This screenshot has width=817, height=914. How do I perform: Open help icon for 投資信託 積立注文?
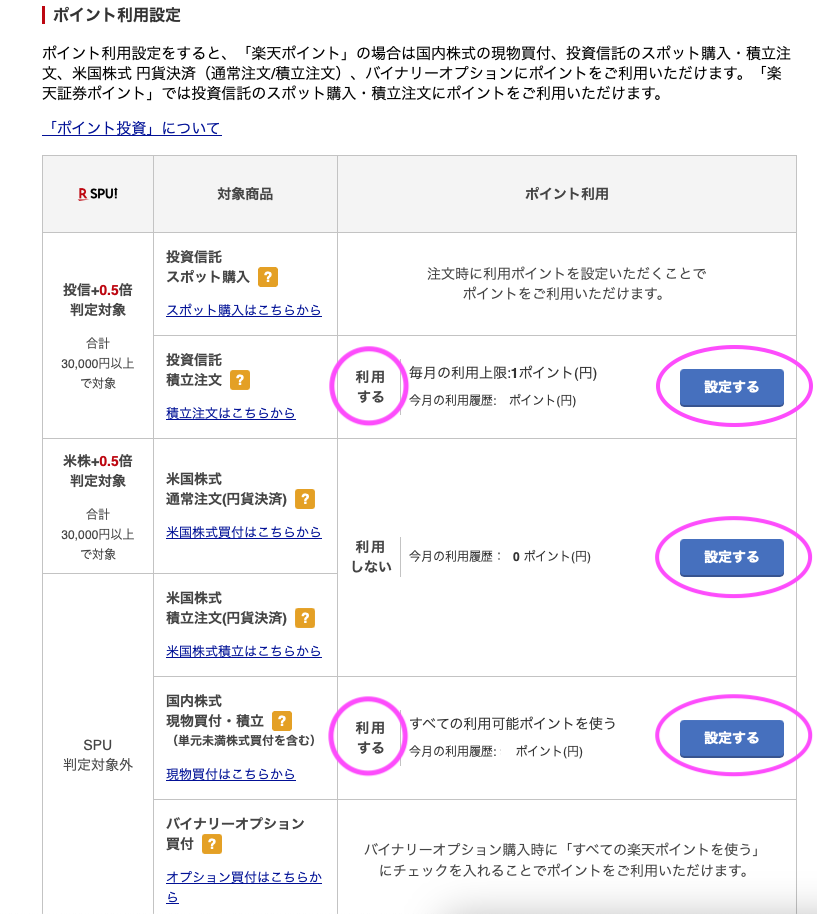(240, 380)
